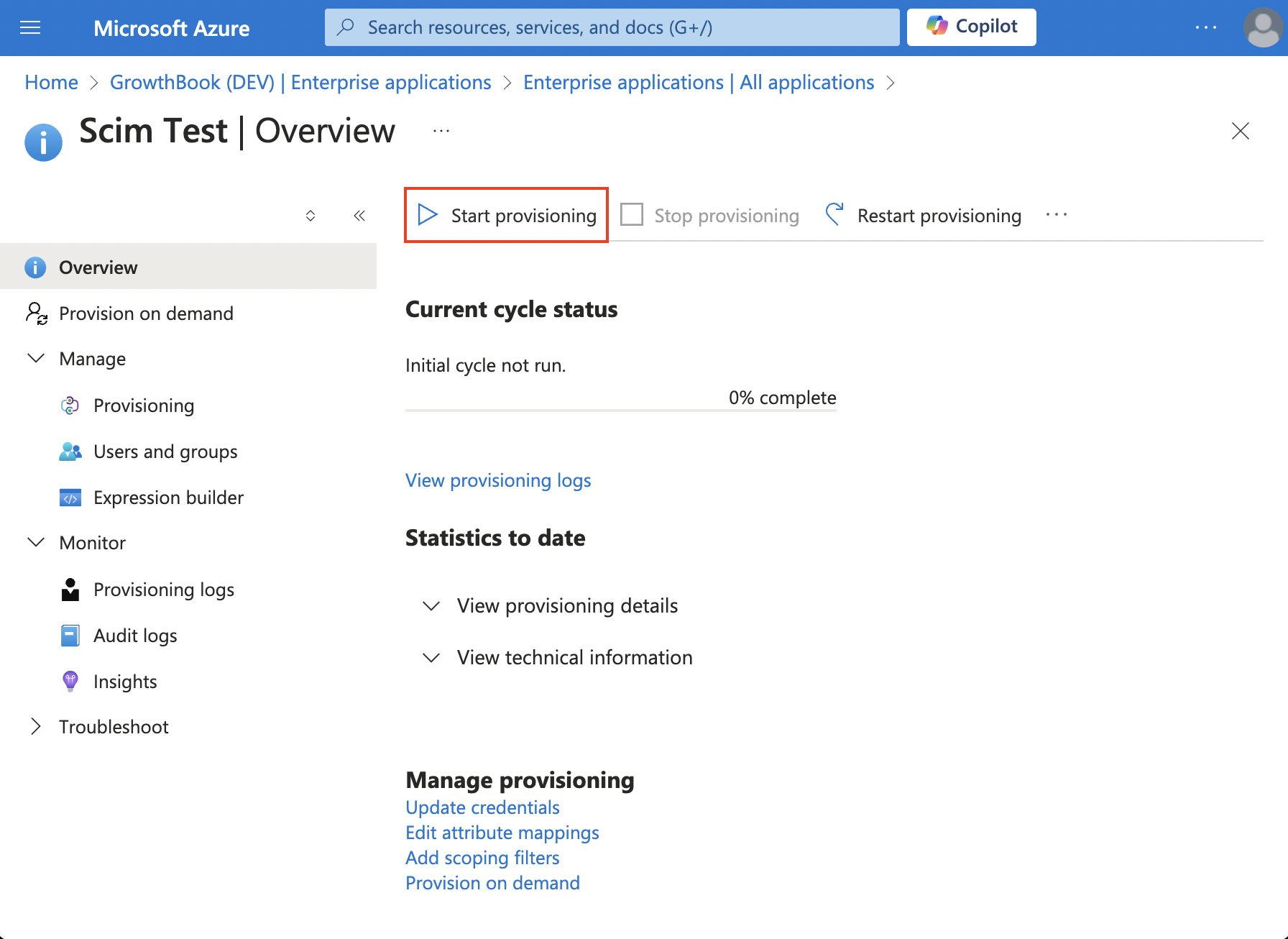
Task: Click the Restart provisioning arrow icon
Action: pyautogui.click(x=834, y=214)
